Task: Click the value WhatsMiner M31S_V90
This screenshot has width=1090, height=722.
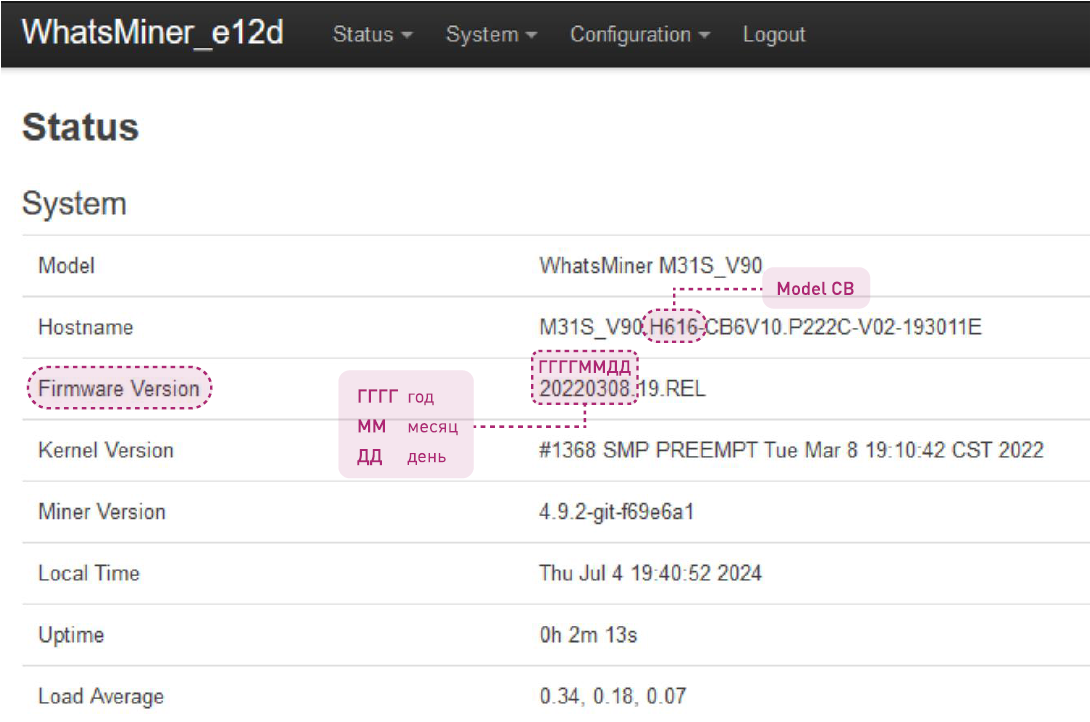Action: click(651, 265)
